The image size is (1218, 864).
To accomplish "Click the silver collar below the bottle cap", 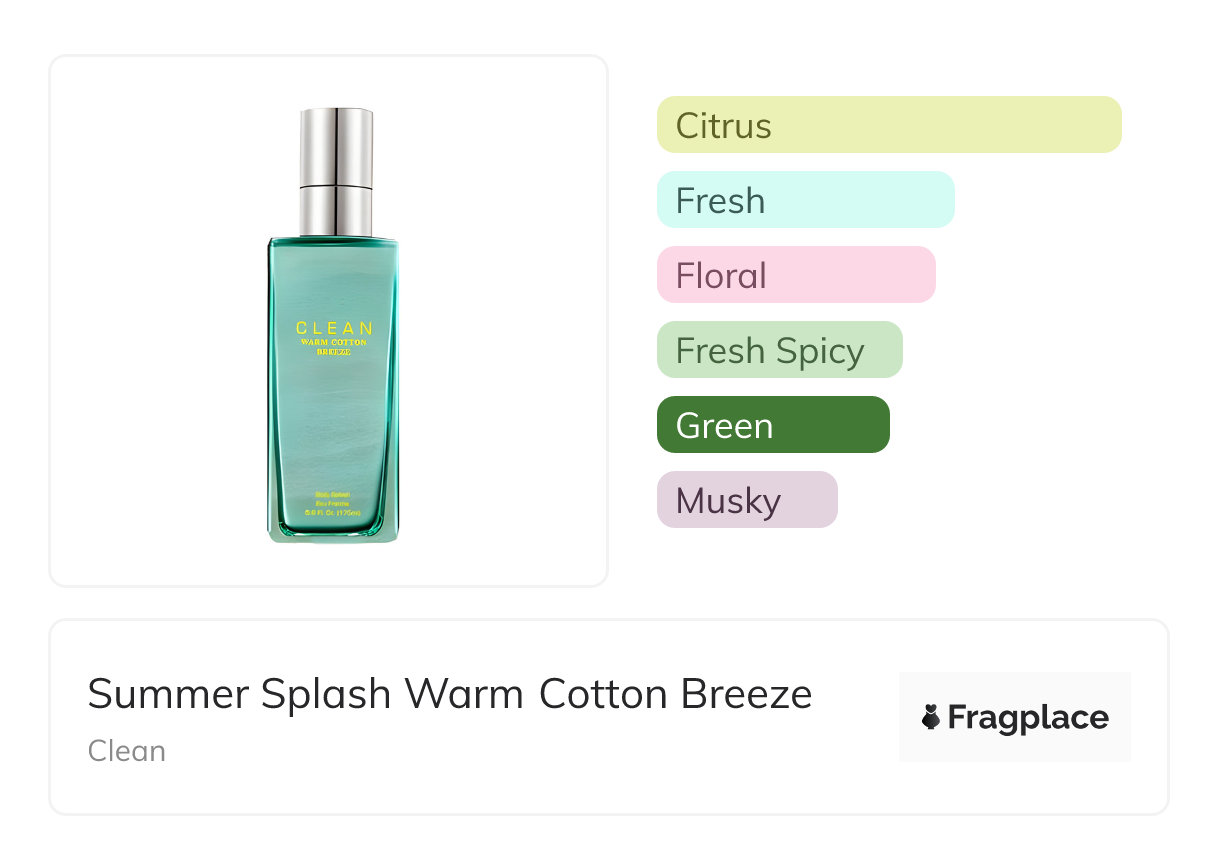I will point(336,208).
